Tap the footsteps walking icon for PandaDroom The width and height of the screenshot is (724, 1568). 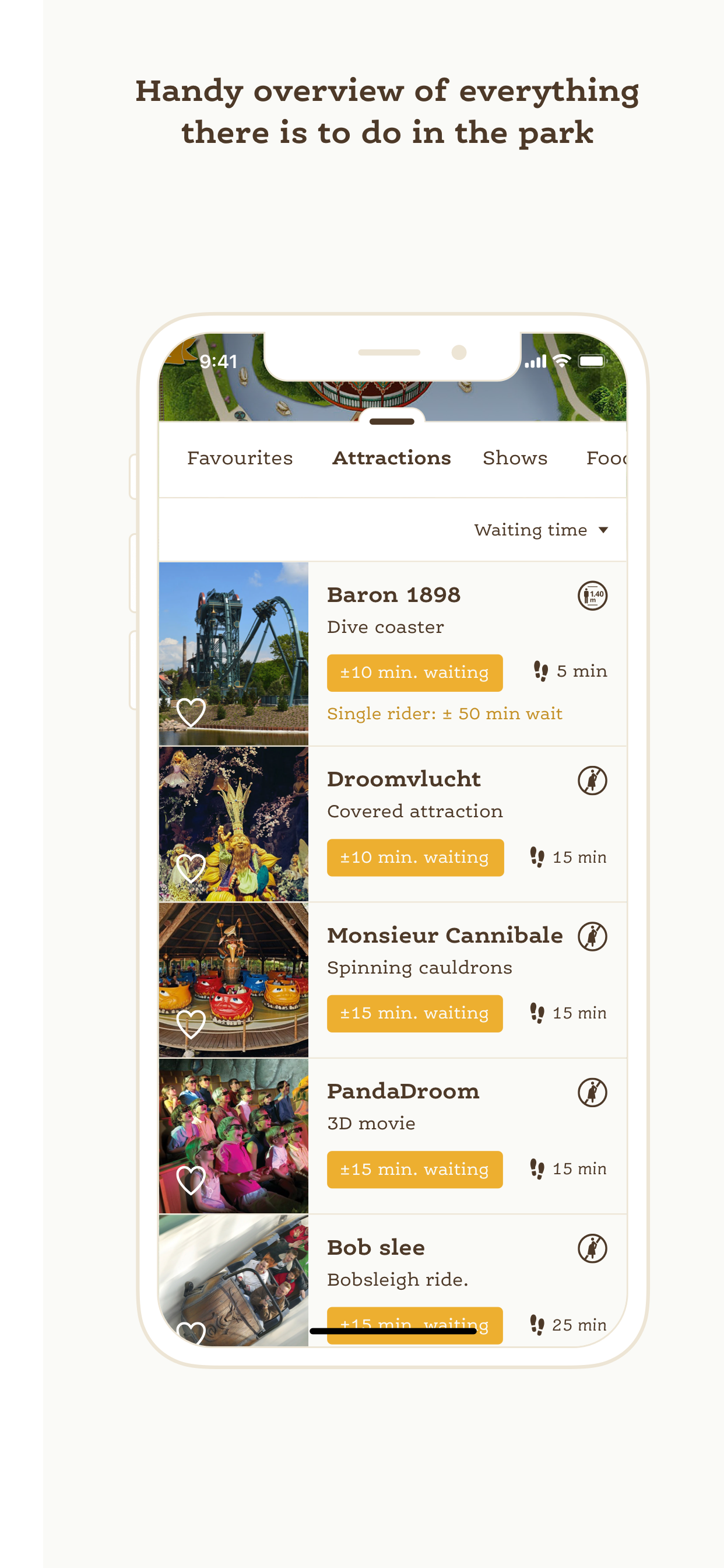(537, 1168)
